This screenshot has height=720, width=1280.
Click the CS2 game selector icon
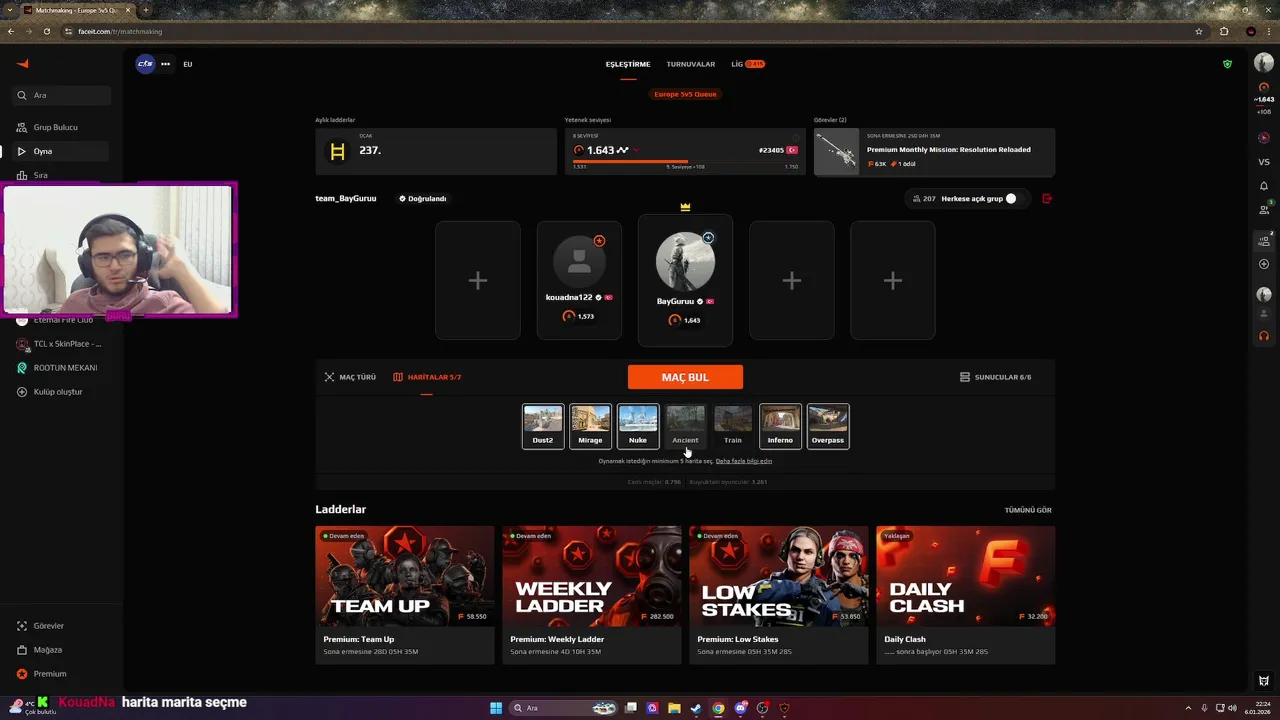point(145,64)
